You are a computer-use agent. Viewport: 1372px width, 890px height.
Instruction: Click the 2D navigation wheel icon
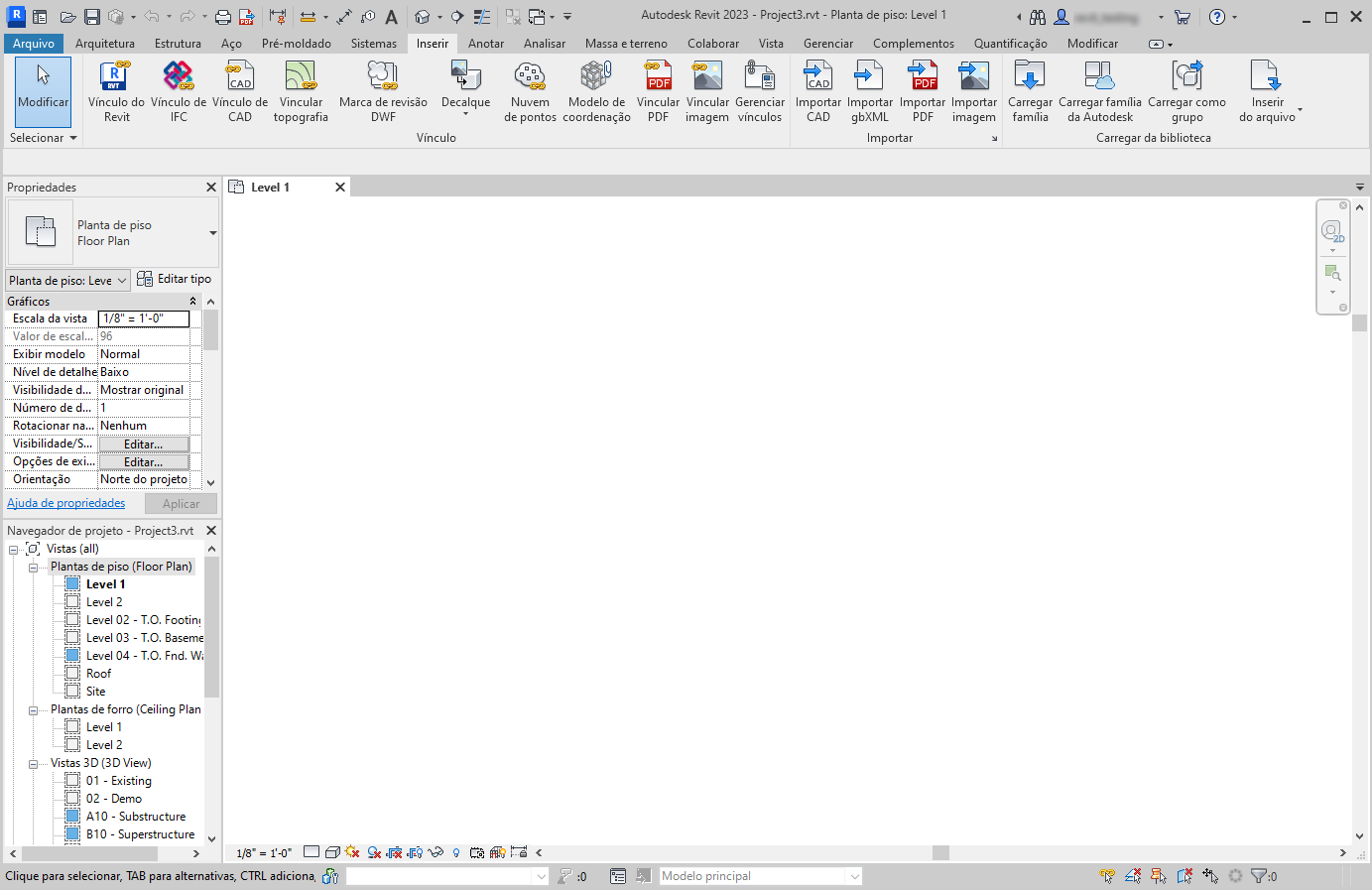1332,232
